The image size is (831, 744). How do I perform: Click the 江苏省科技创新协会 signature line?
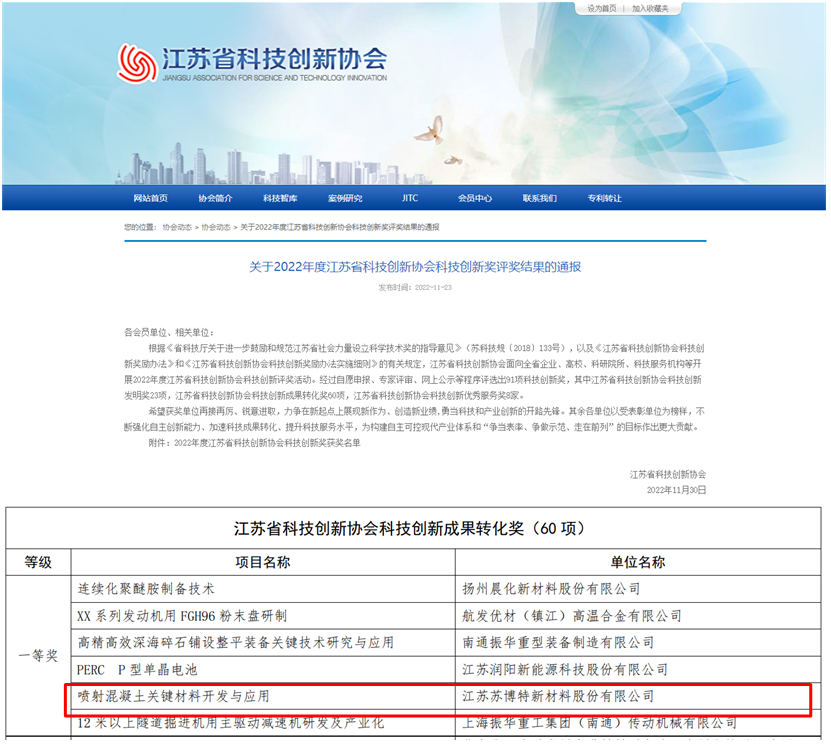668,474
